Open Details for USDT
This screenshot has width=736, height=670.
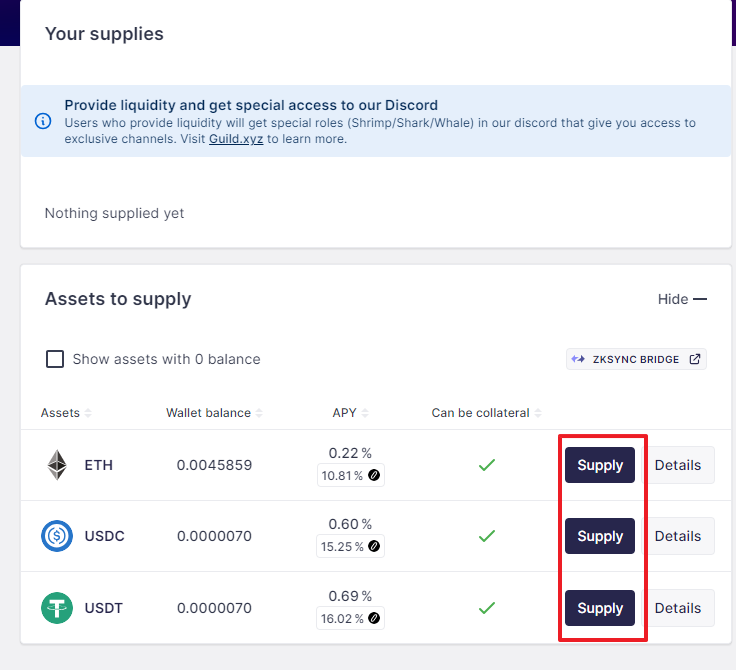678,608
